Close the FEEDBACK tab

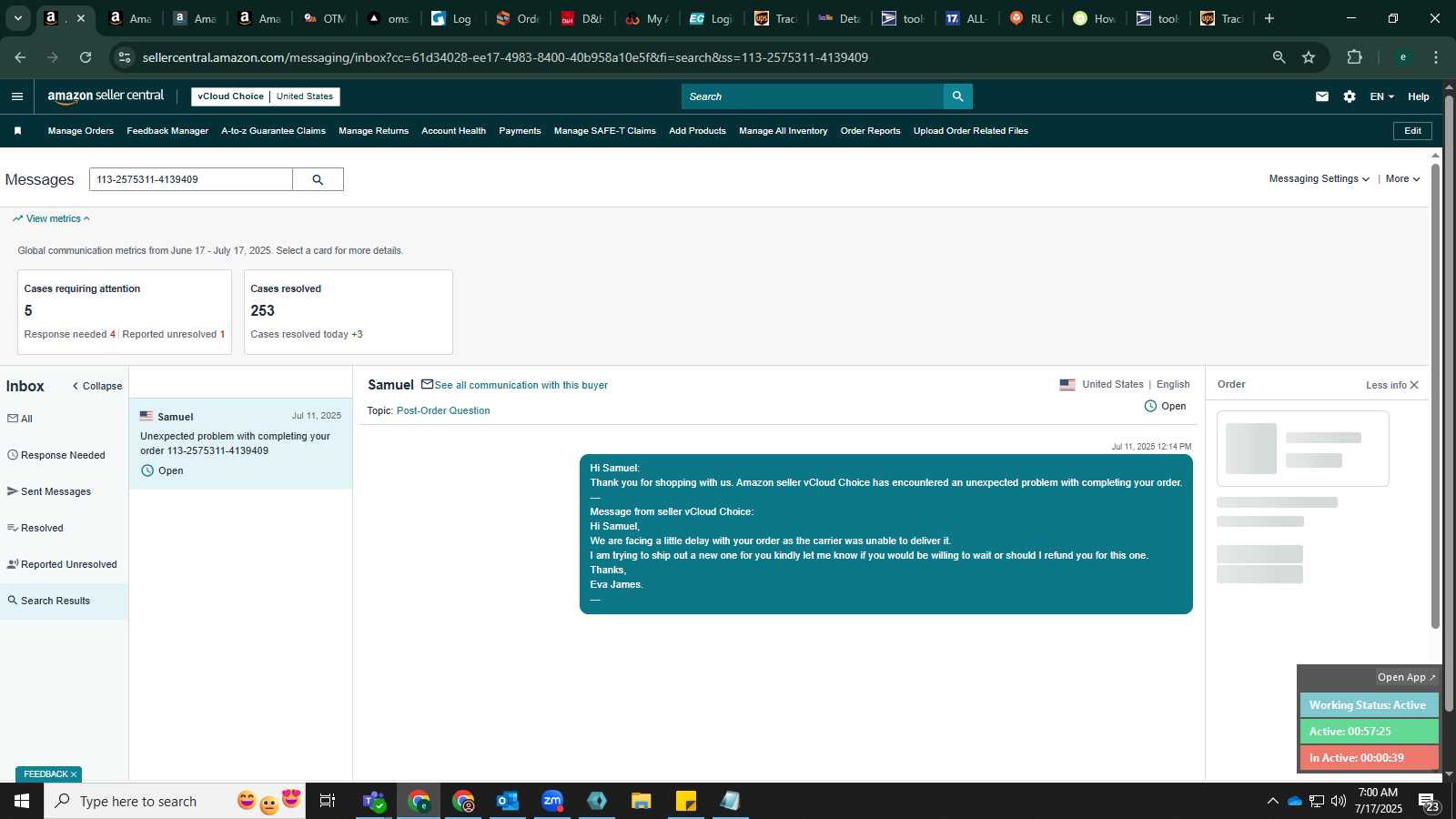[x=74, y=774]
